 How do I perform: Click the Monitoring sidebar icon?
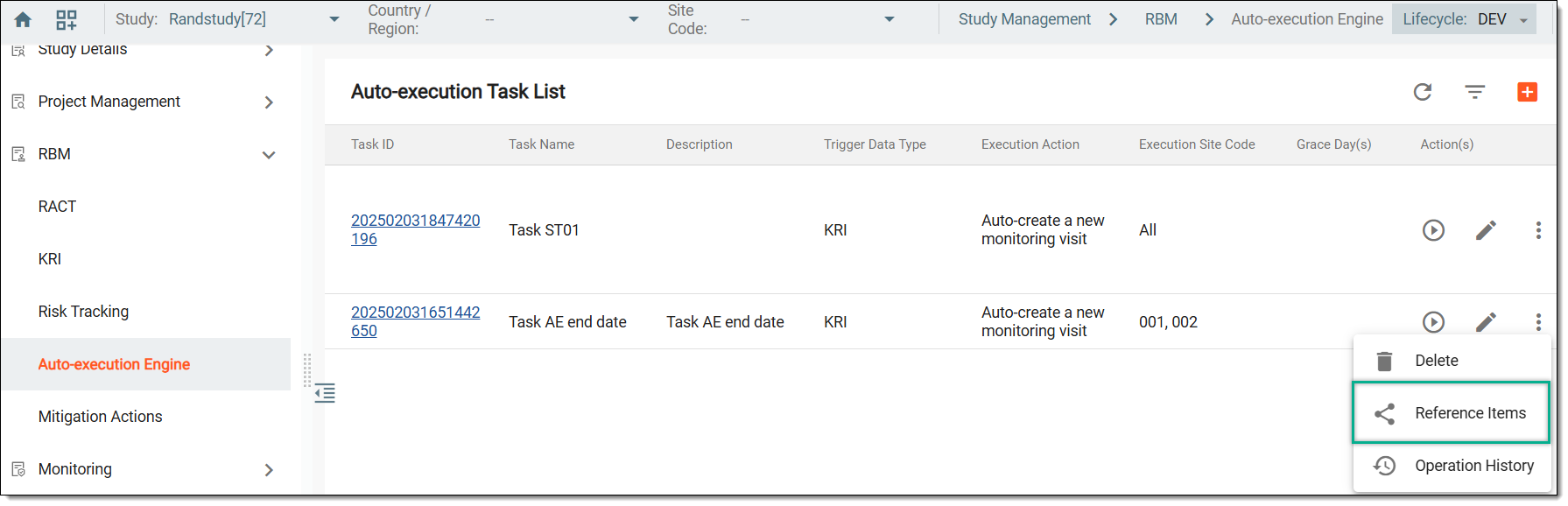pos(18,469)
